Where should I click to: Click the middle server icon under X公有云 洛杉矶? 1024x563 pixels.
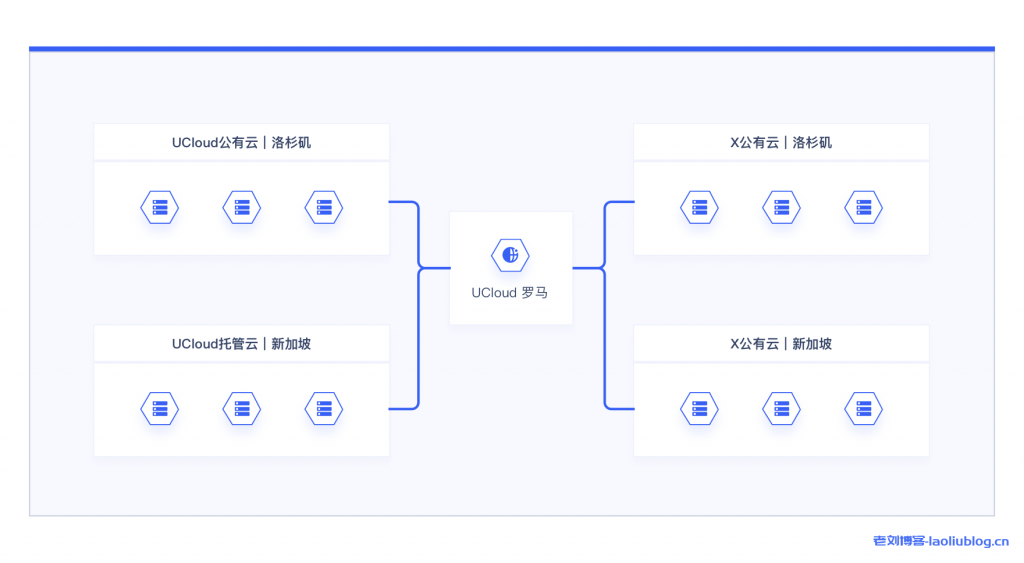[x=781, y=208]
